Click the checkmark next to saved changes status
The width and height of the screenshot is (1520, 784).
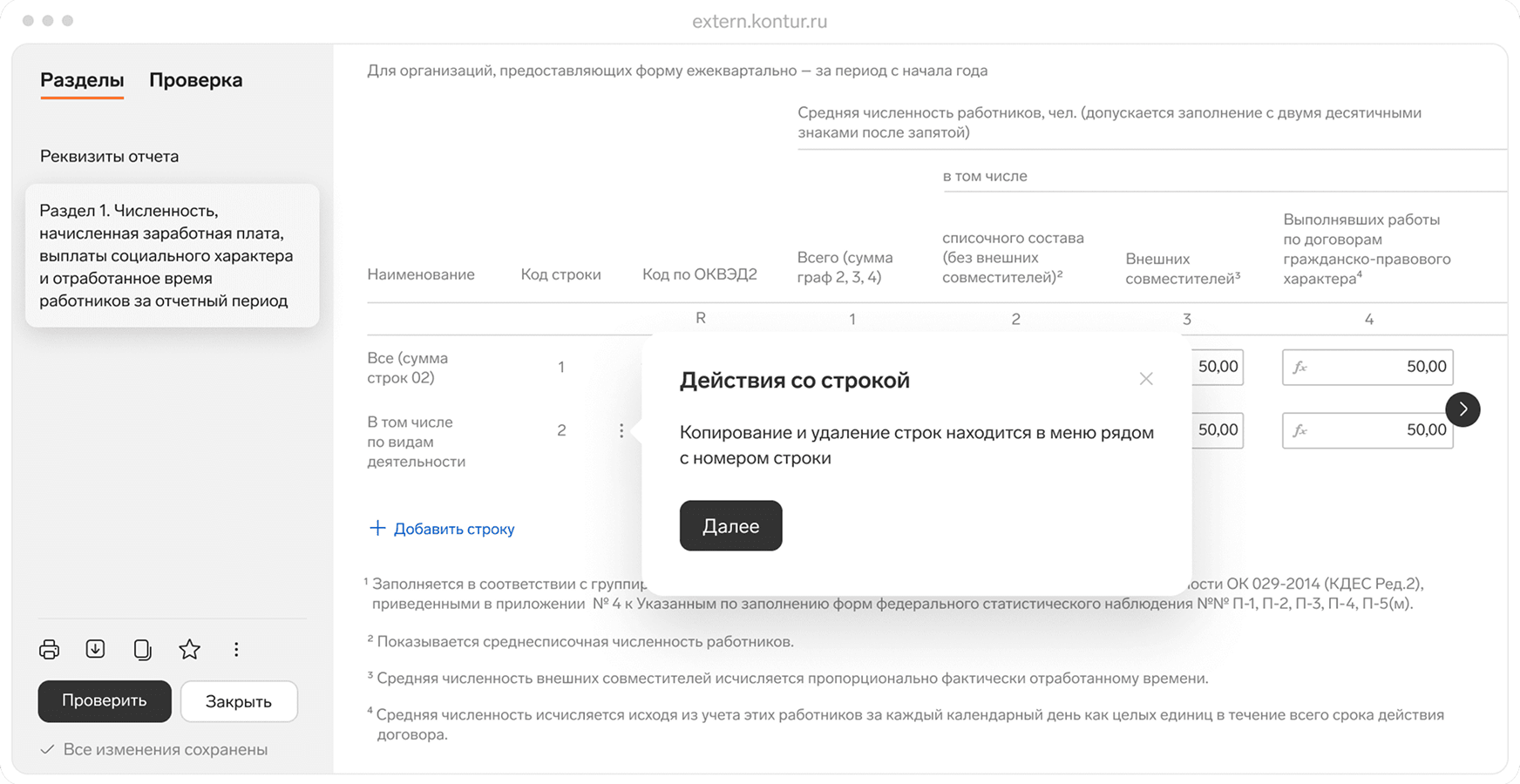pyautogui.click(x=48, y=749)
